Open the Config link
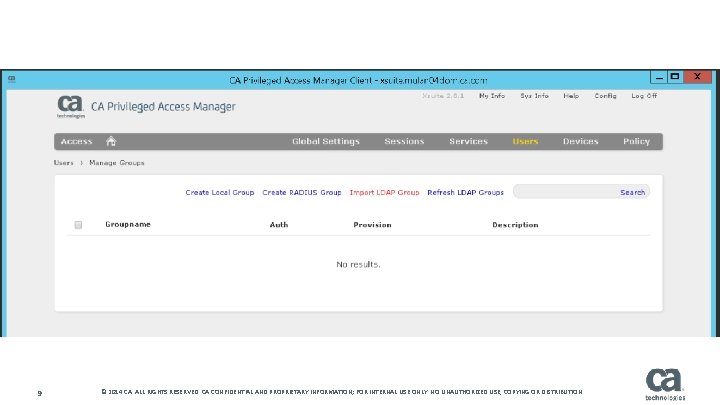720x405 pixels. (605, 96)
